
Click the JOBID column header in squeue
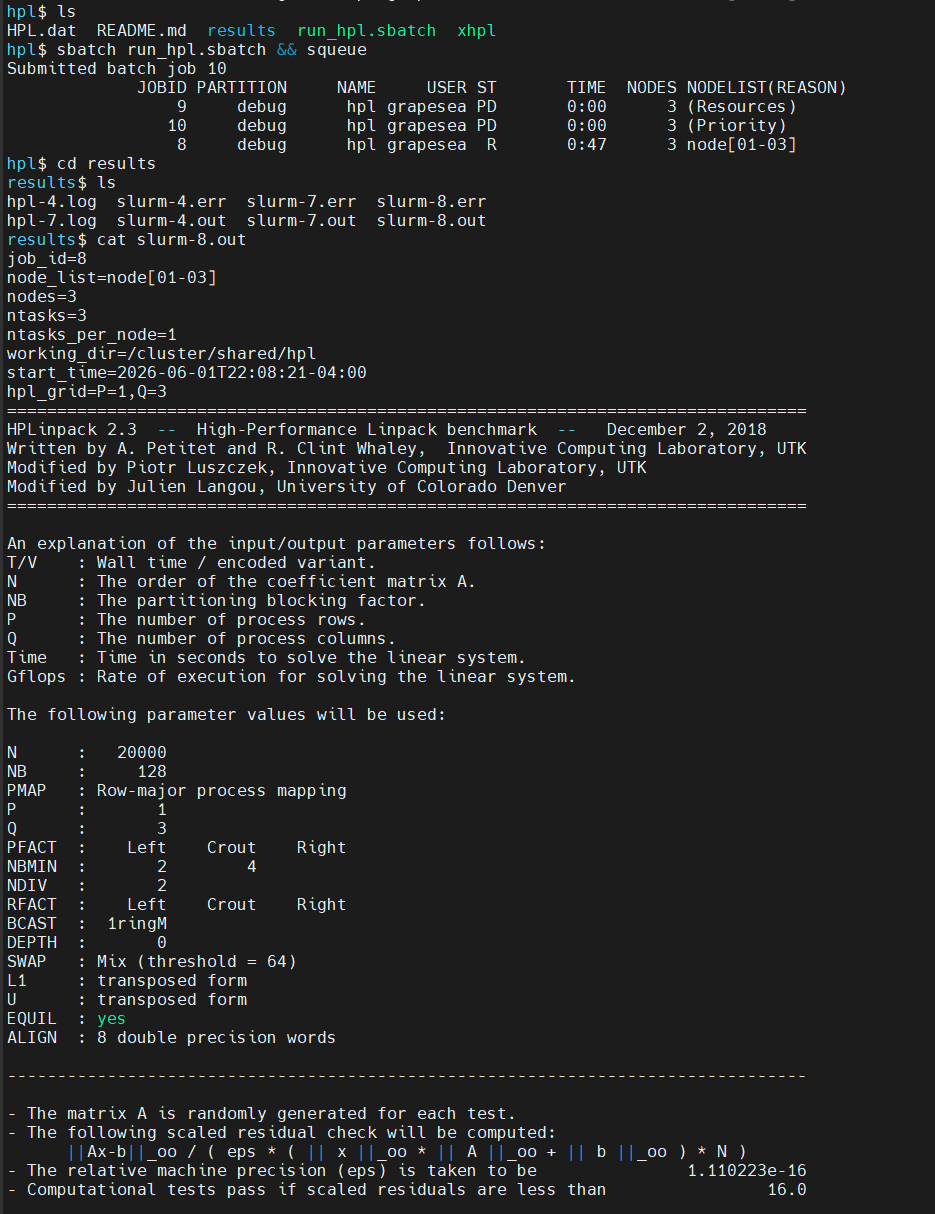[162, 88]
